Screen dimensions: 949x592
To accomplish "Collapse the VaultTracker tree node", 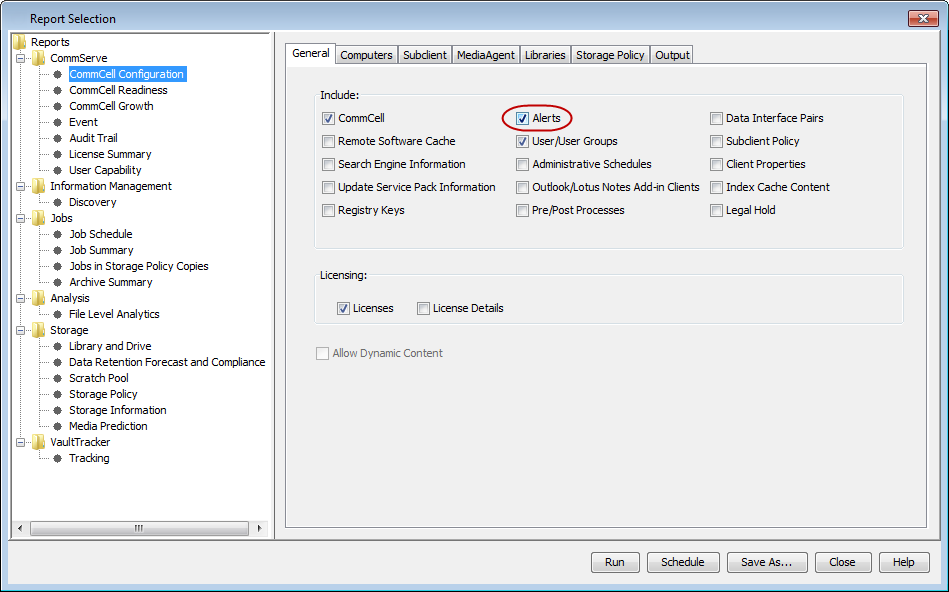I will pyautogui.click(x=21, y=442).
